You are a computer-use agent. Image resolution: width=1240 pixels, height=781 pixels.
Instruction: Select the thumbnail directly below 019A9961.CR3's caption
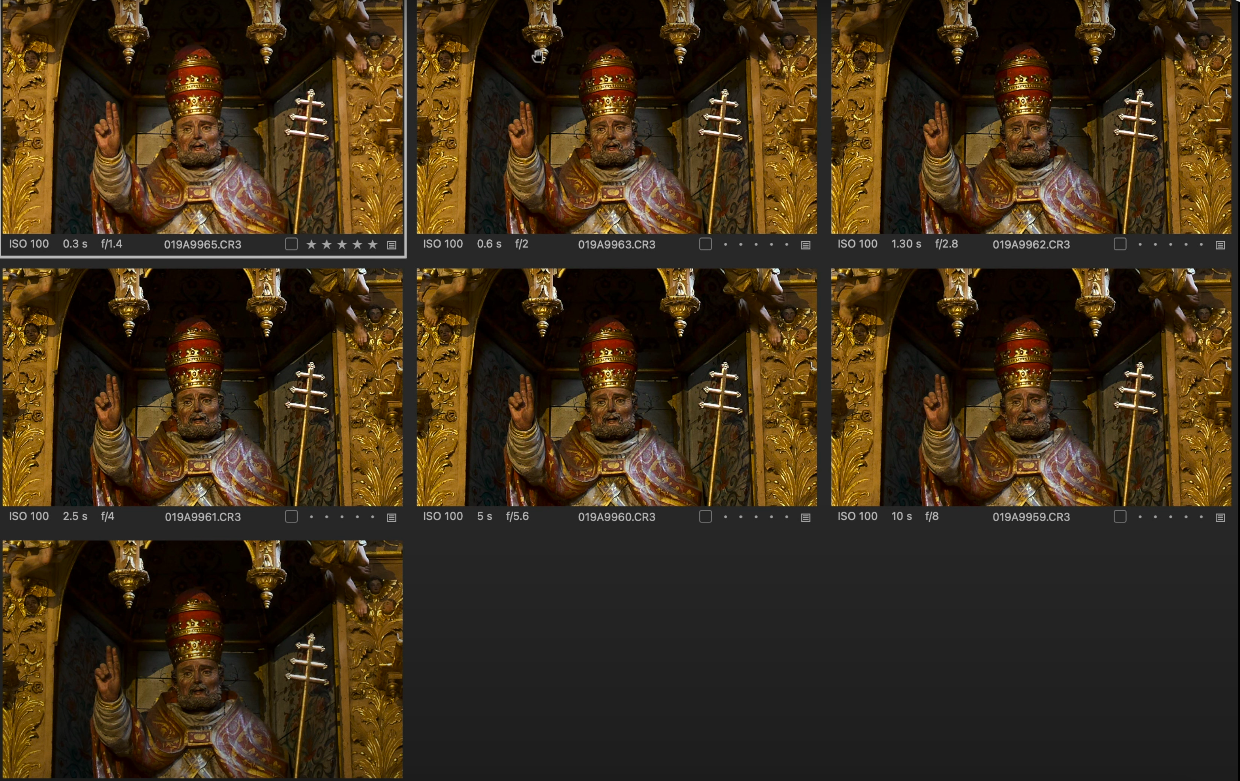(x=203, y=659)
